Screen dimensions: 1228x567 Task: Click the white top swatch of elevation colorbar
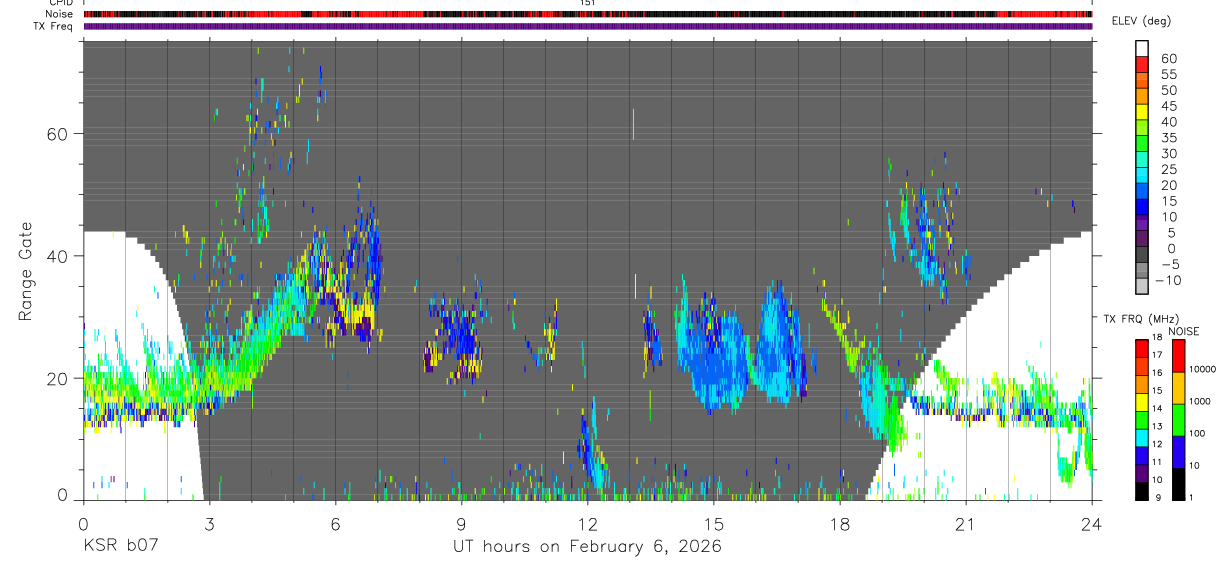(1142, 48)
